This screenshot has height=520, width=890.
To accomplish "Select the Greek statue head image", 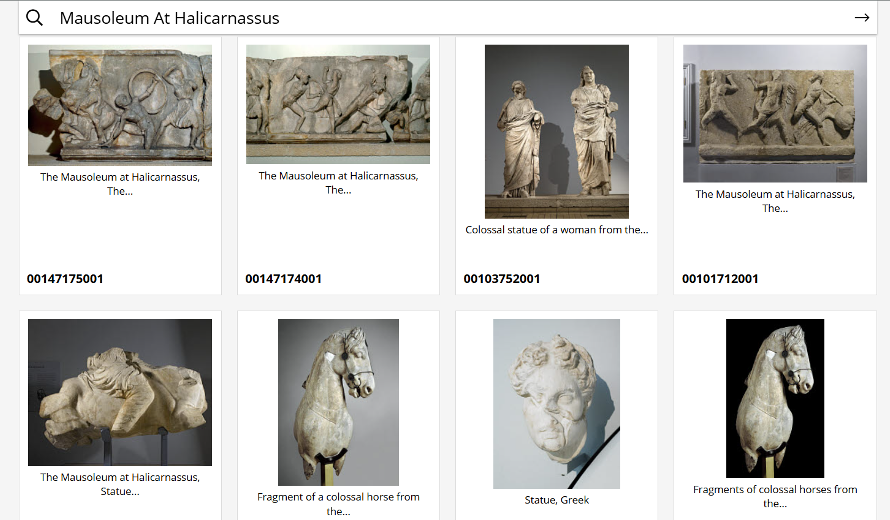I will (x=557, y=402).
